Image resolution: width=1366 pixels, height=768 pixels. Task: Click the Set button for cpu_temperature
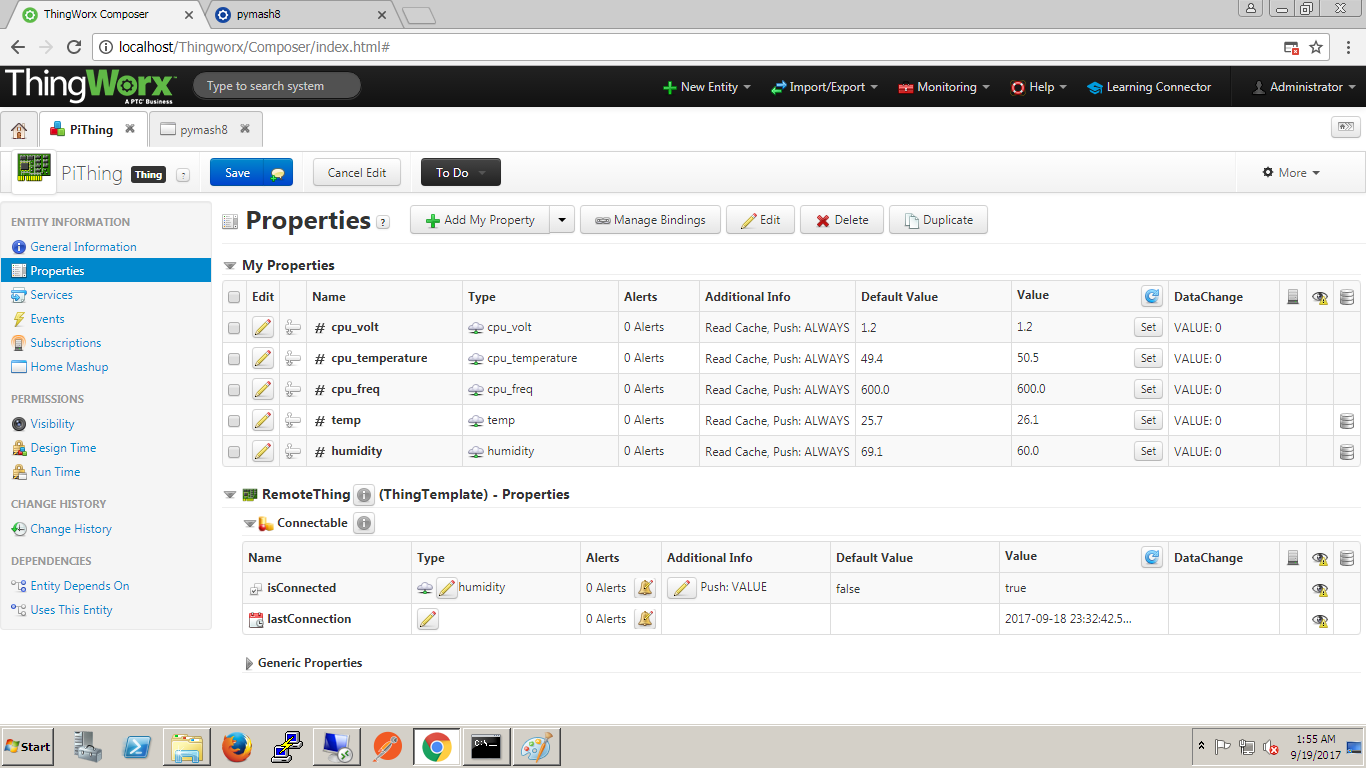tap(1148, 358)
